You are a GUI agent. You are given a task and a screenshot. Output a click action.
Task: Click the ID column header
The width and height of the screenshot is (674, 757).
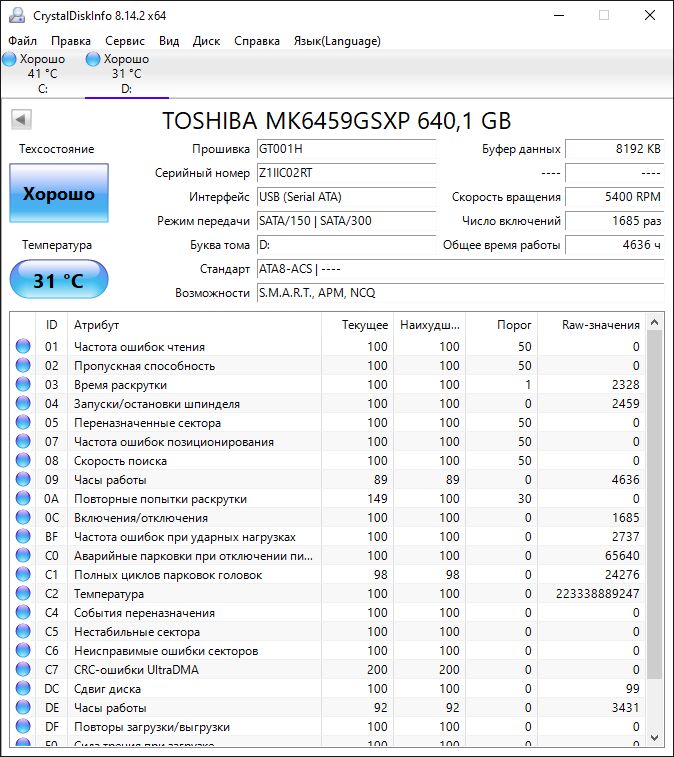coord(52,325)
